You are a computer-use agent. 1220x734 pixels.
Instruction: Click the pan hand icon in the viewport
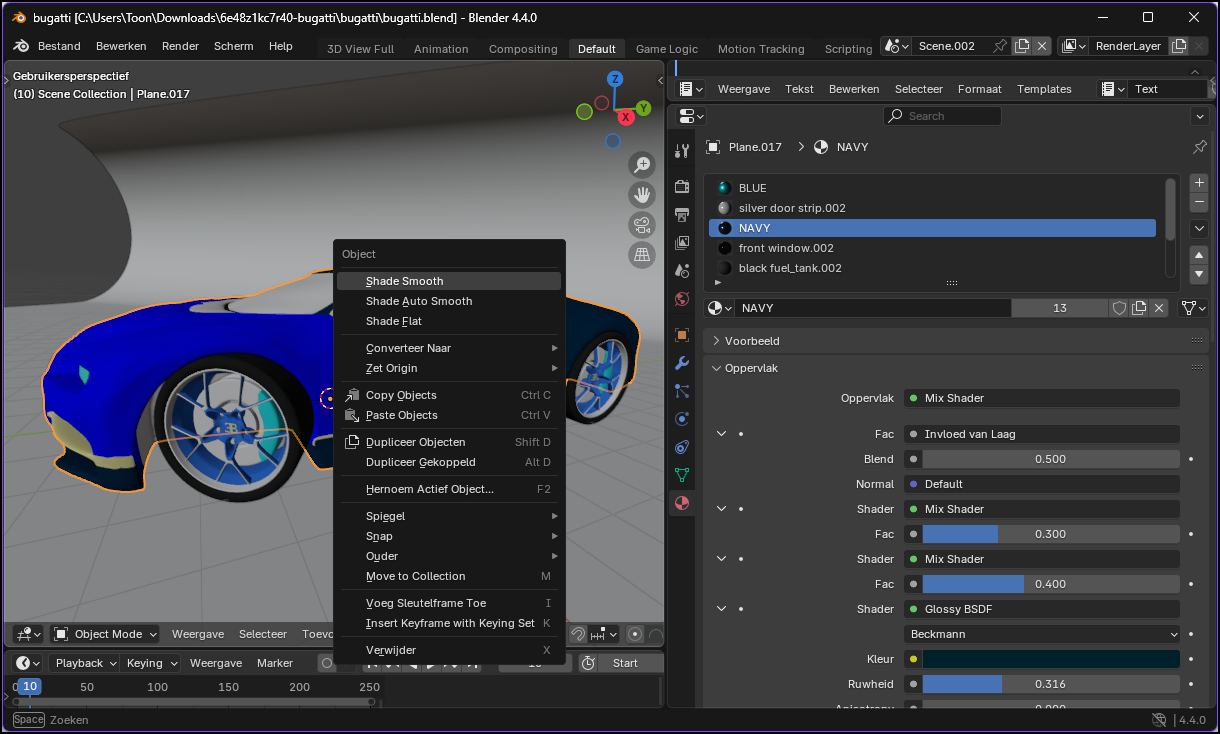(642, 194)
